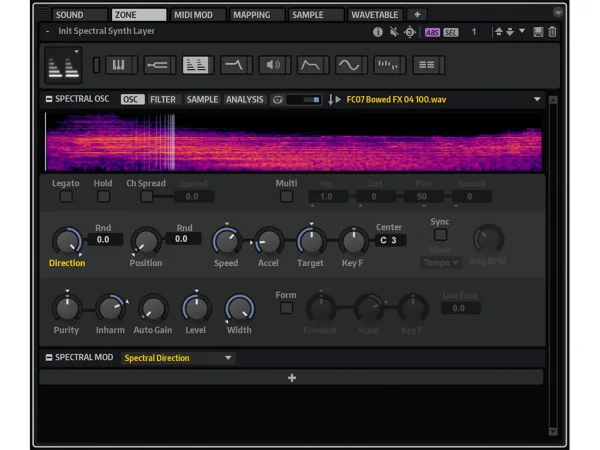
Task: Select the amplifier speaker section icon
Action: [x=272, y=65]
